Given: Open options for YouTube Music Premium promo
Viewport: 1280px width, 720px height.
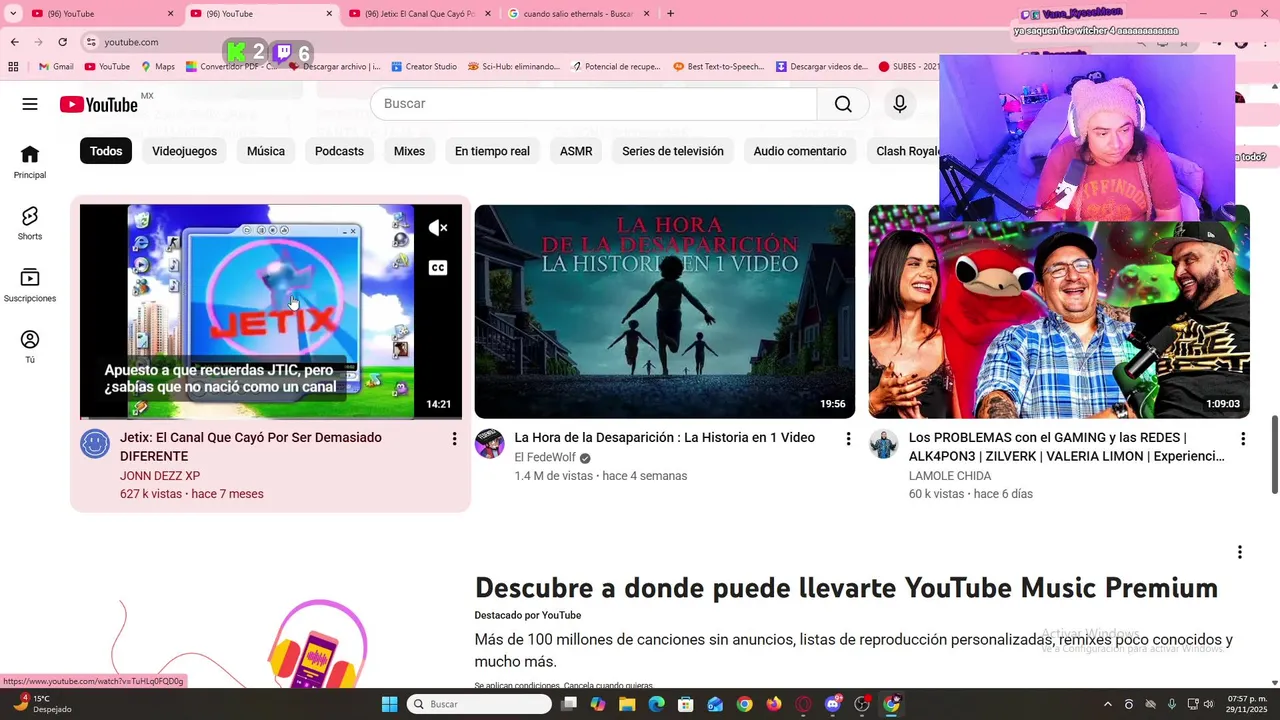Looking at the screenshot, I should coord(1239,552).
